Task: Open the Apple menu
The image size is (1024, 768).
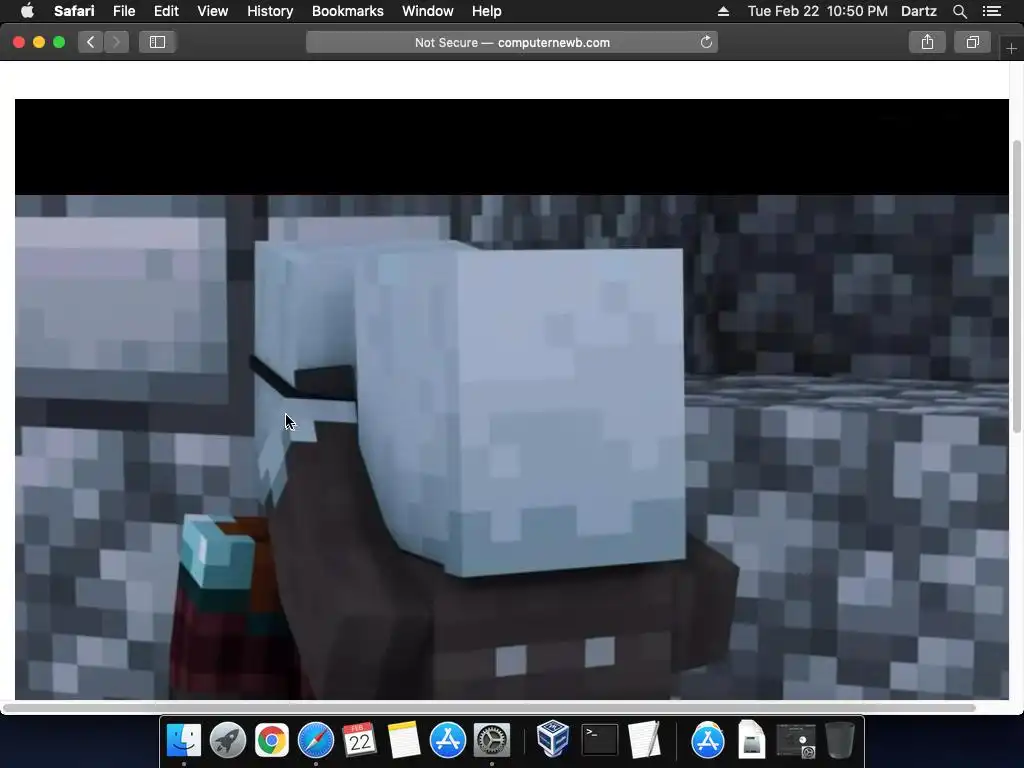Action: 27,11
